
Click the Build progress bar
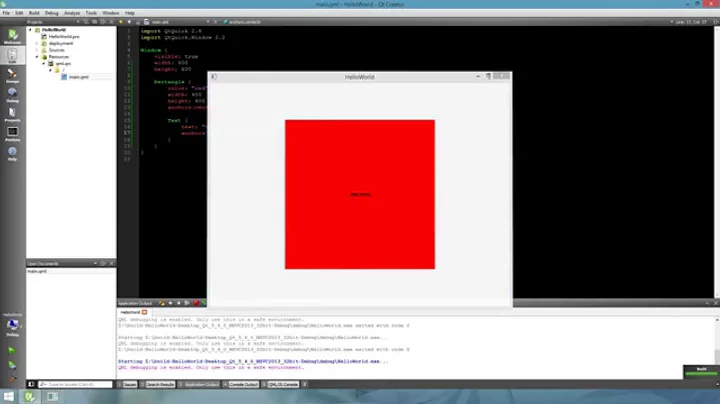coord(701,372)
